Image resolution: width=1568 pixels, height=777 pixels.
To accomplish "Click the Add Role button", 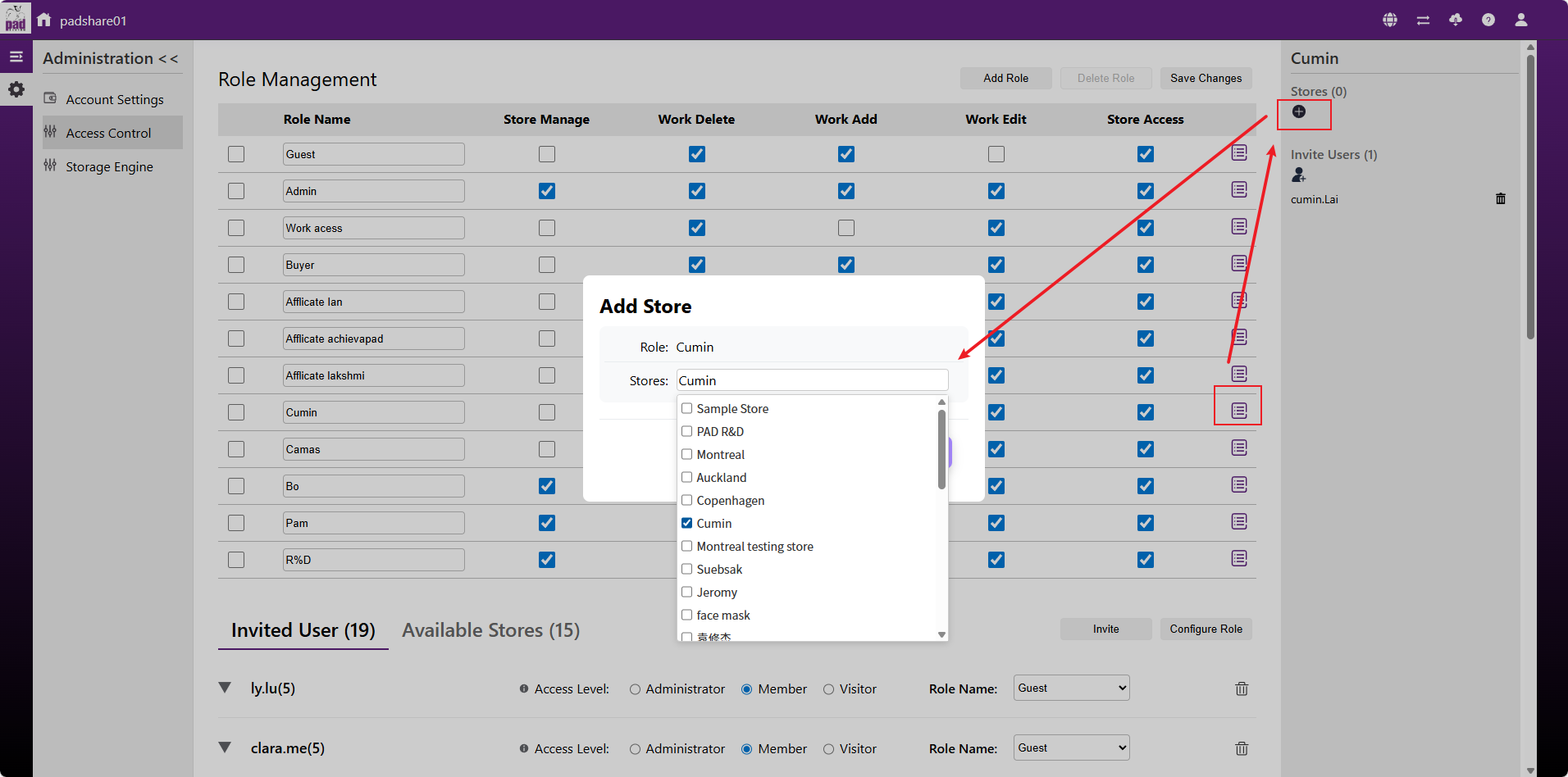I will [x=1005, y=78].
